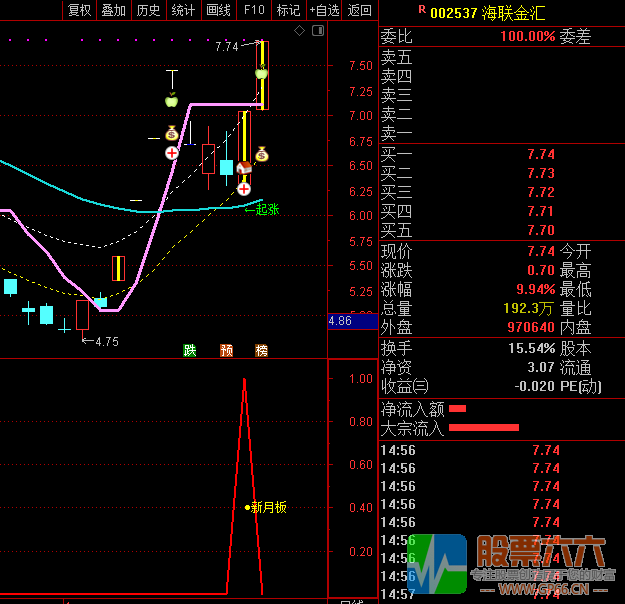Screen dimensions: 625x604
Task: Select the 画线 drawing tool
Action: (218, 10)
